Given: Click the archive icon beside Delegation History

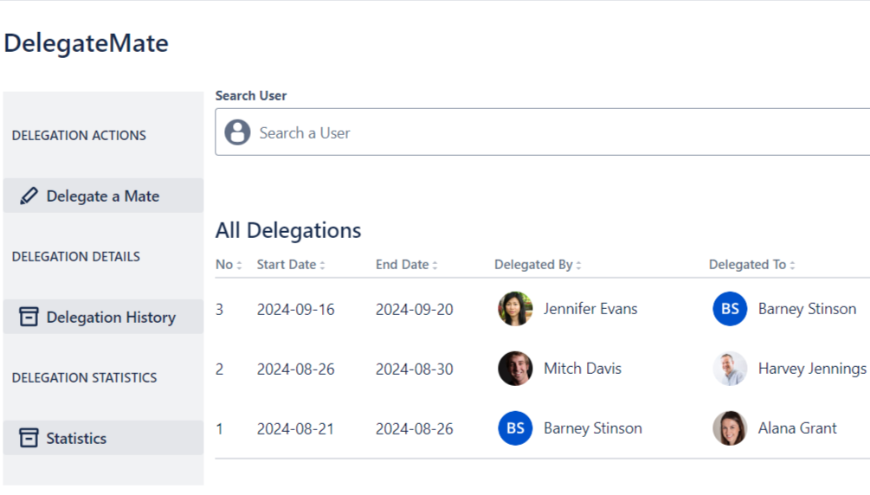Looking at the screenshot, I should 29,317.
